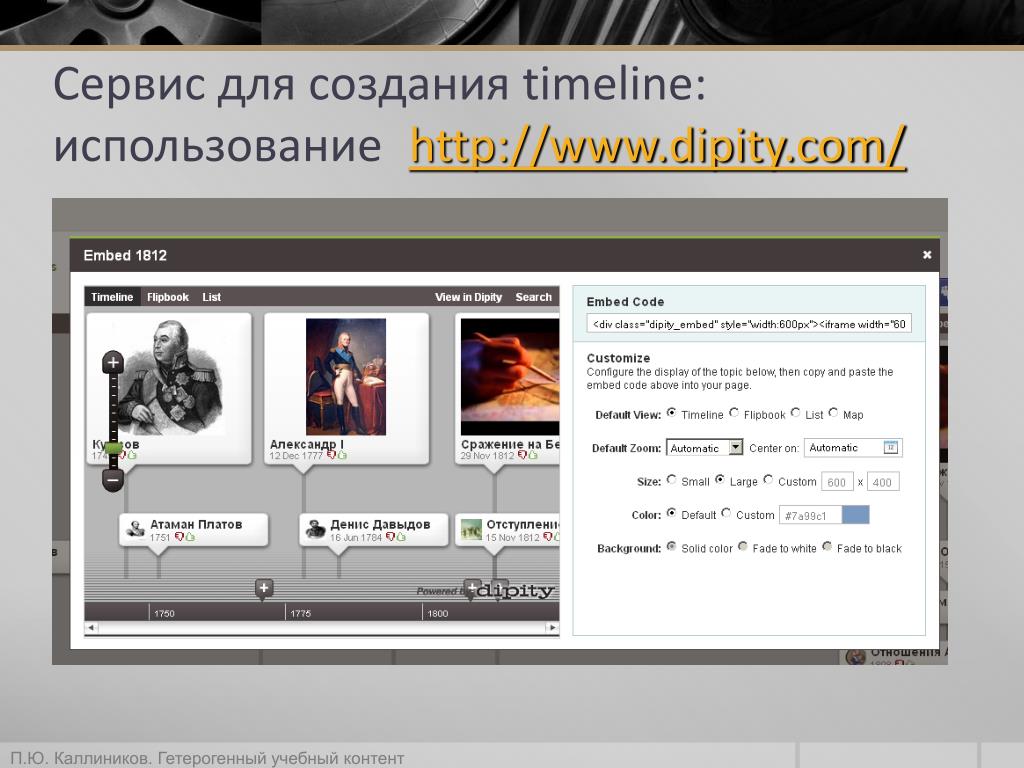Select Fade to white background
The image size is (1024, 768).
[743, 547]
